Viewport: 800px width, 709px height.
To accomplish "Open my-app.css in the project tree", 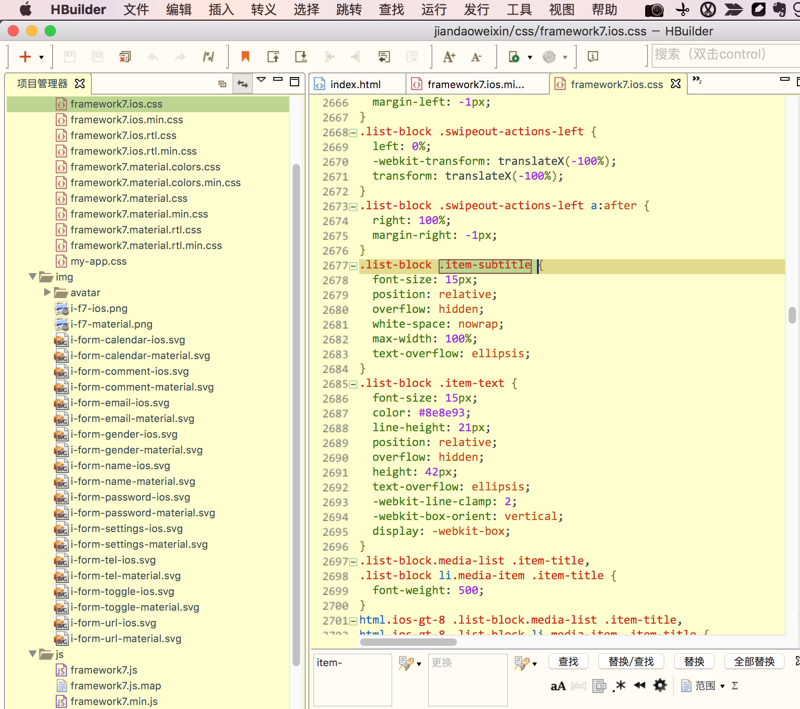I will (x=98, y=261).
